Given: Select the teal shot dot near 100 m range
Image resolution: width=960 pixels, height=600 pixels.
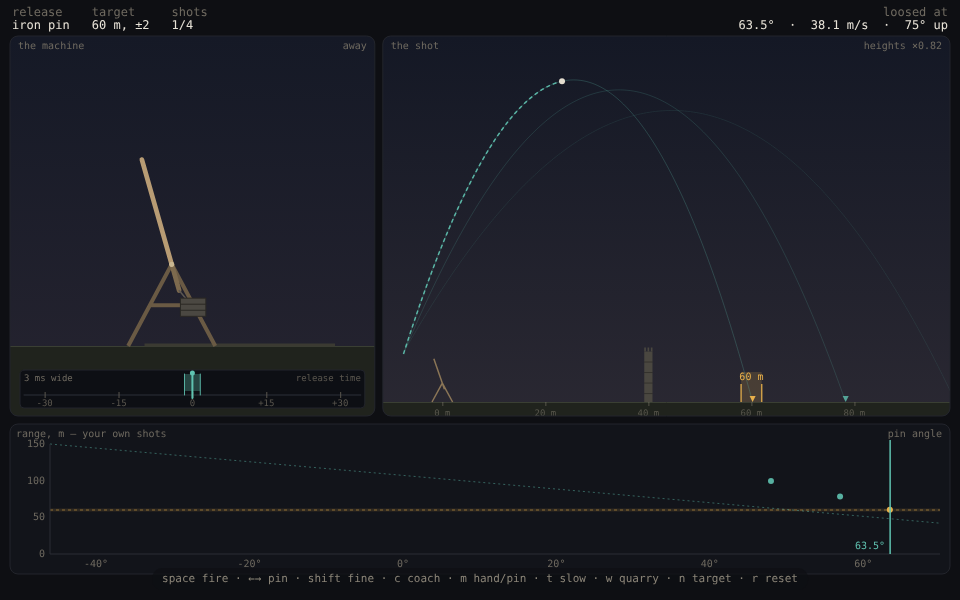Looking at the screenshot, I should pyautogui.click(x=771, y=481).
